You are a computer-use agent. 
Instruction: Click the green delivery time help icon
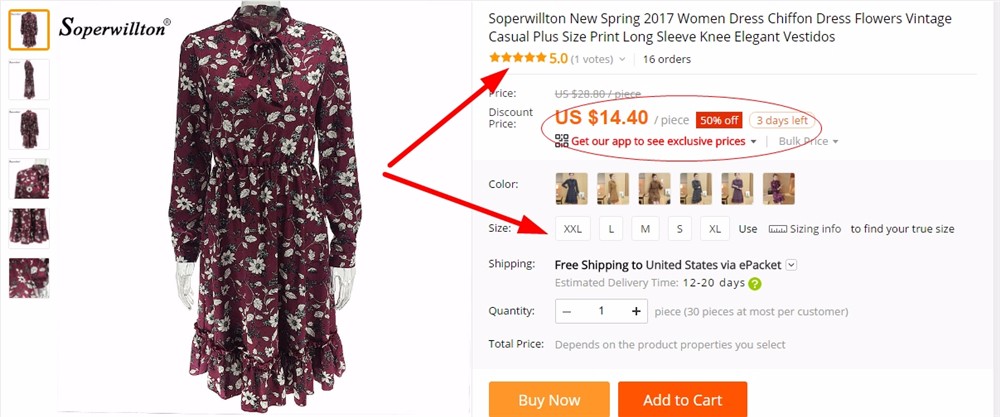click(x=755, y=283)
